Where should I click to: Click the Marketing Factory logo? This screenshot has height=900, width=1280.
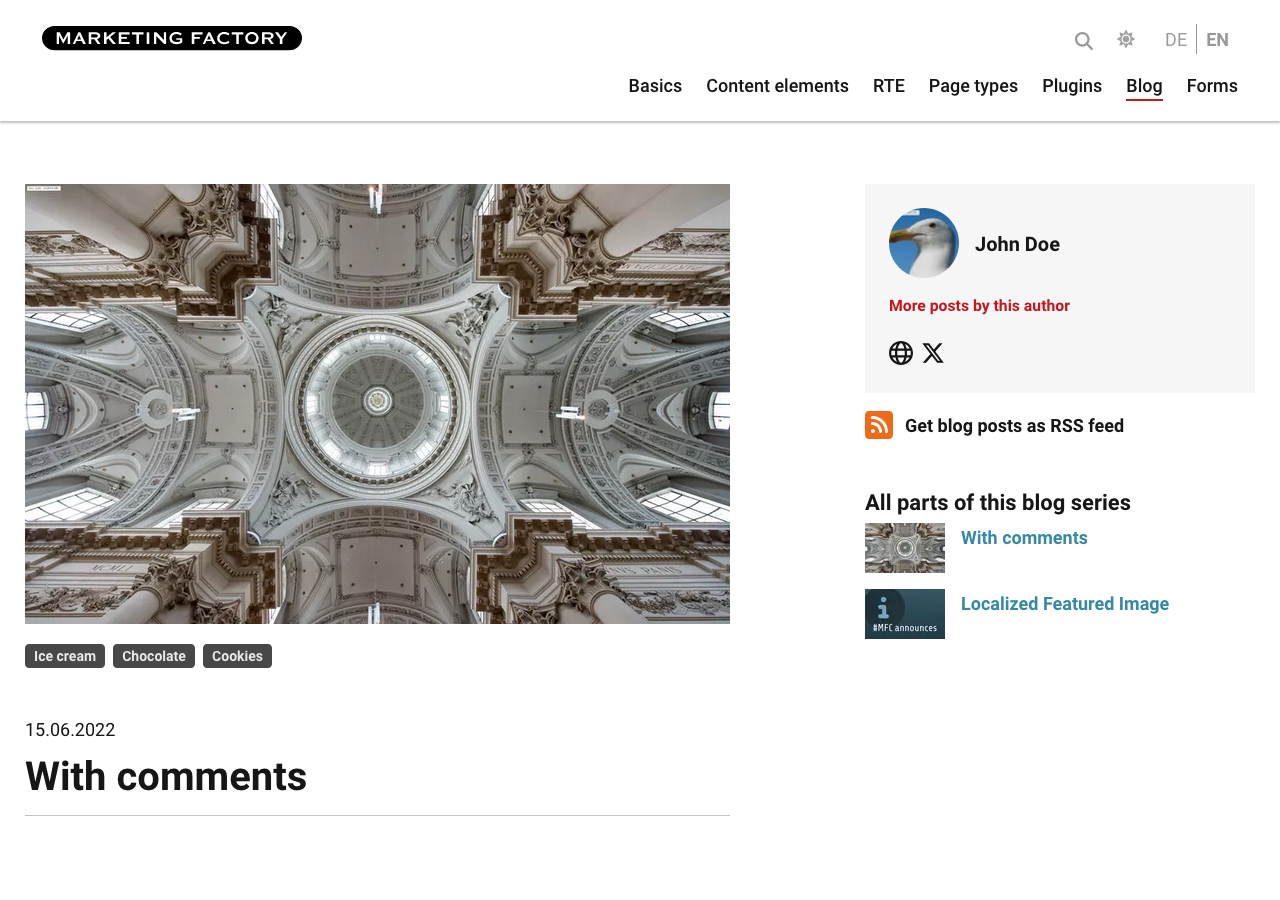(x=172, y=38)
